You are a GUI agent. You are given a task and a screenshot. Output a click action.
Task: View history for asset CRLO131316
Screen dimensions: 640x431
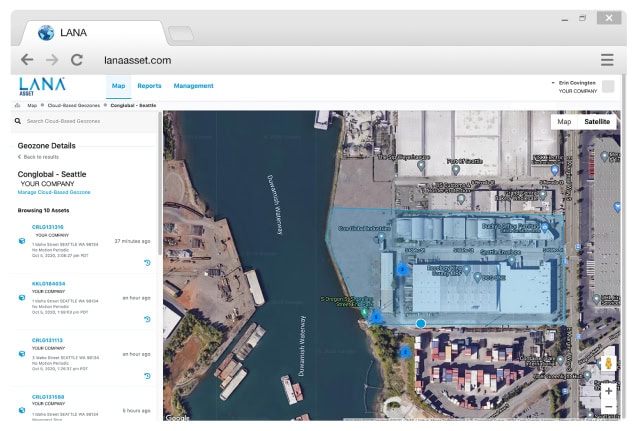tap(147, 262)
